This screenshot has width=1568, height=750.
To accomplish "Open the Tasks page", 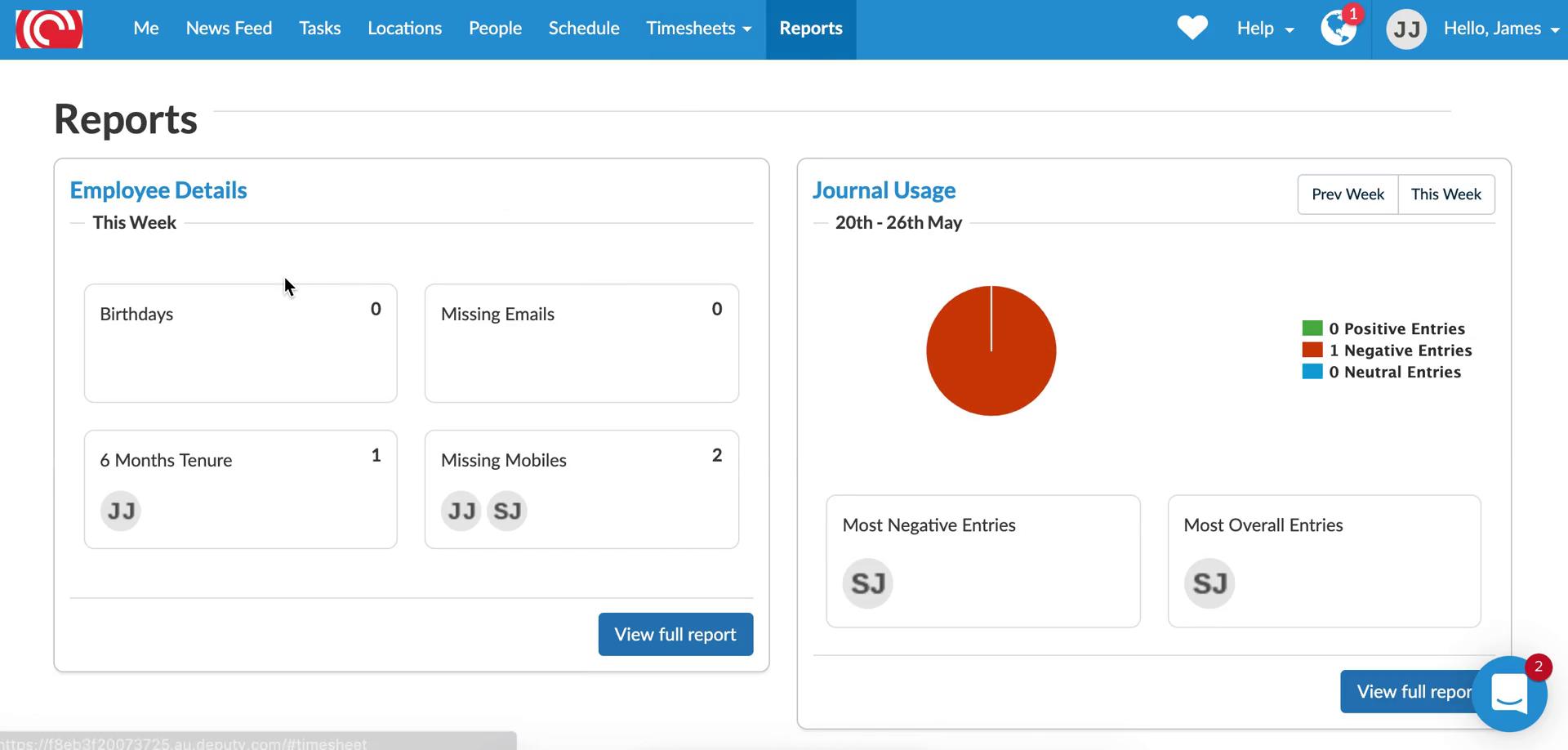I will 320,29.
